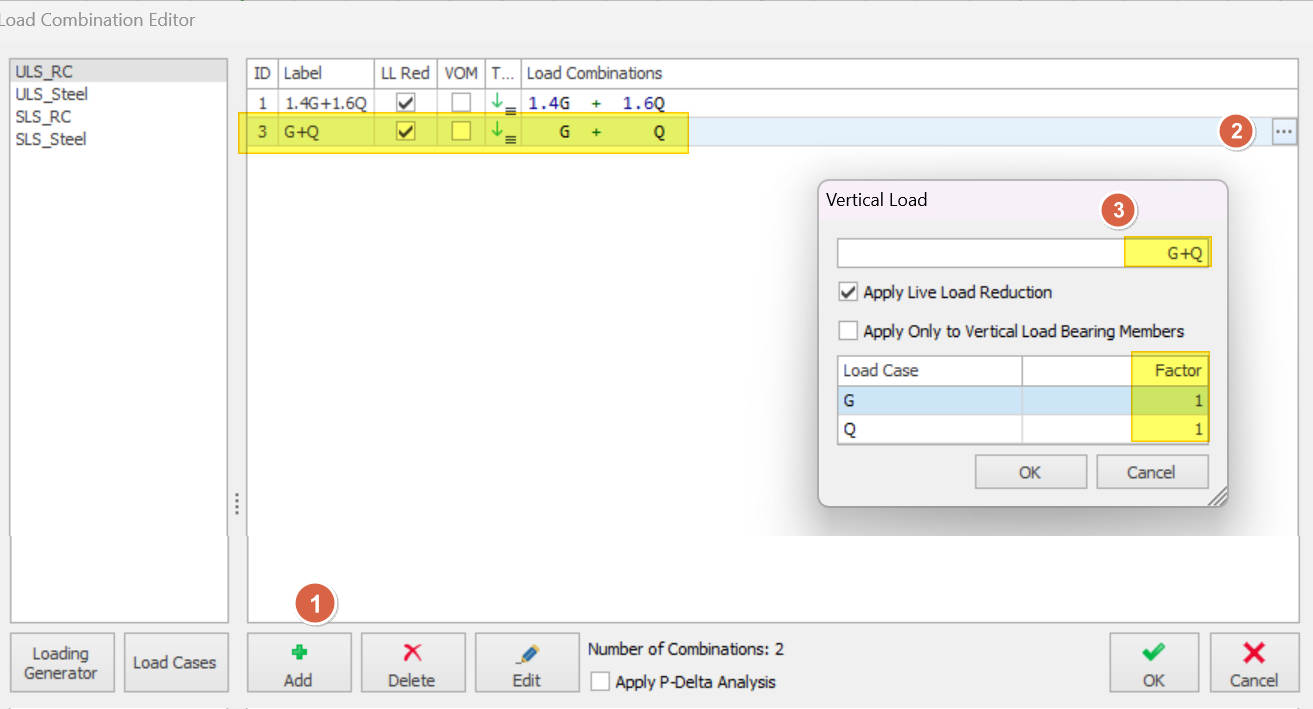Click the green plus Add icon

coord(298,653)
